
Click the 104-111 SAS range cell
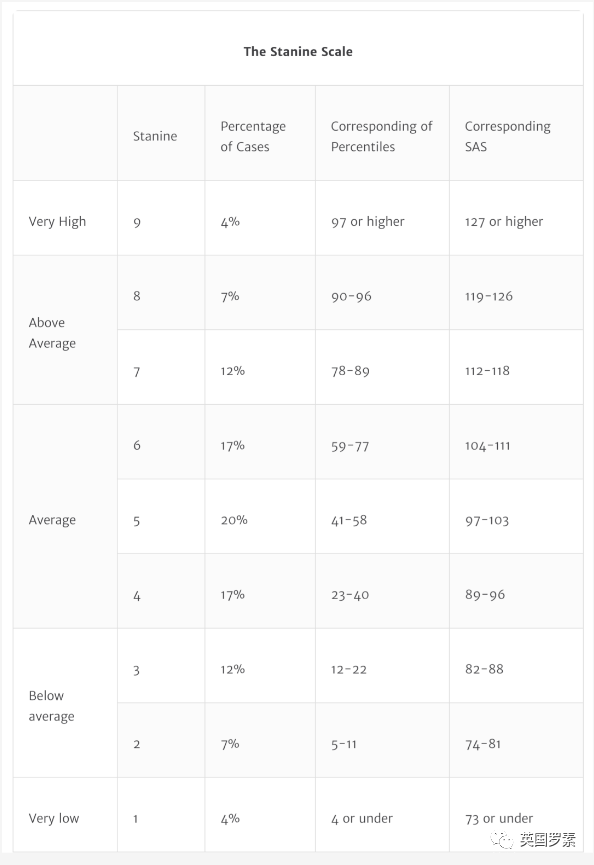488,446
